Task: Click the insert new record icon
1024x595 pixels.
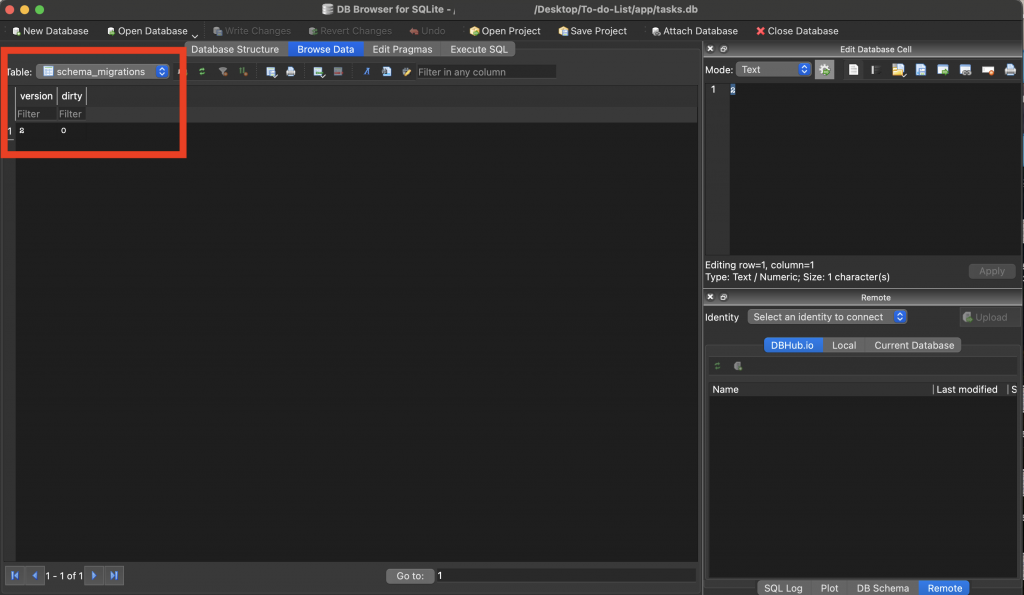Action: pyautogui.click(x=318, y=72)
